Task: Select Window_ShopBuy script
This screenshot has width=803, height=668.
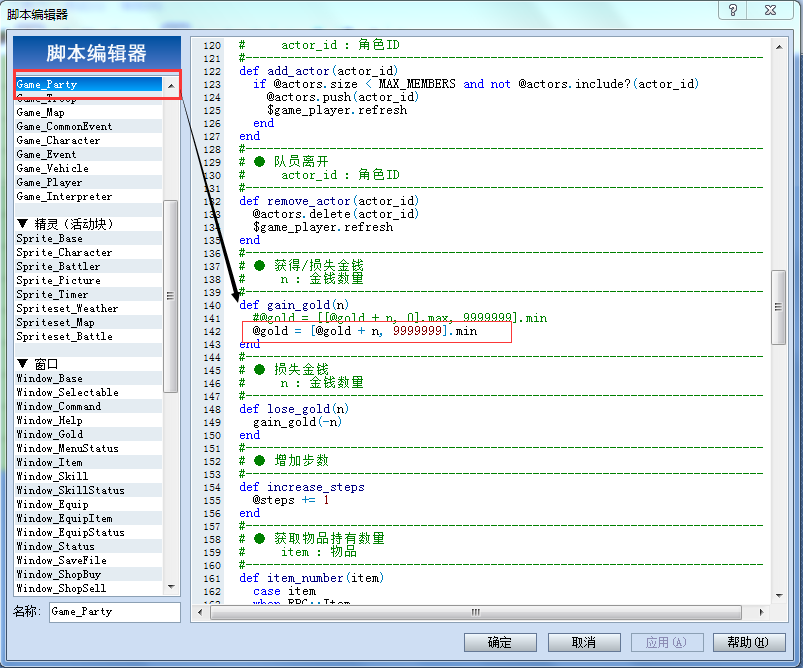Action: click(89, 574)
